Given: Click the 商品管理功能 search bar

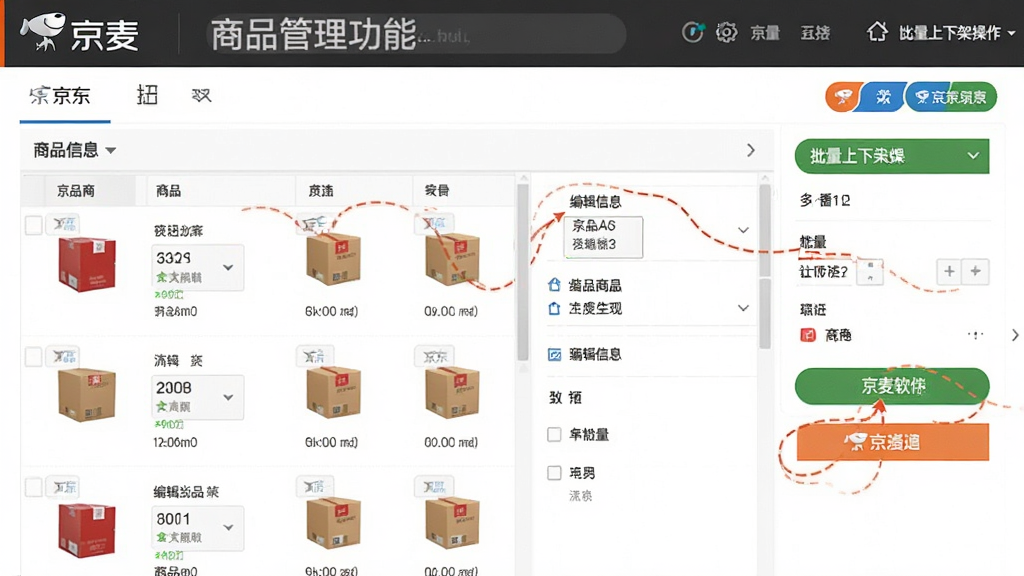Looking at the screenshot, I should (416, 34).
